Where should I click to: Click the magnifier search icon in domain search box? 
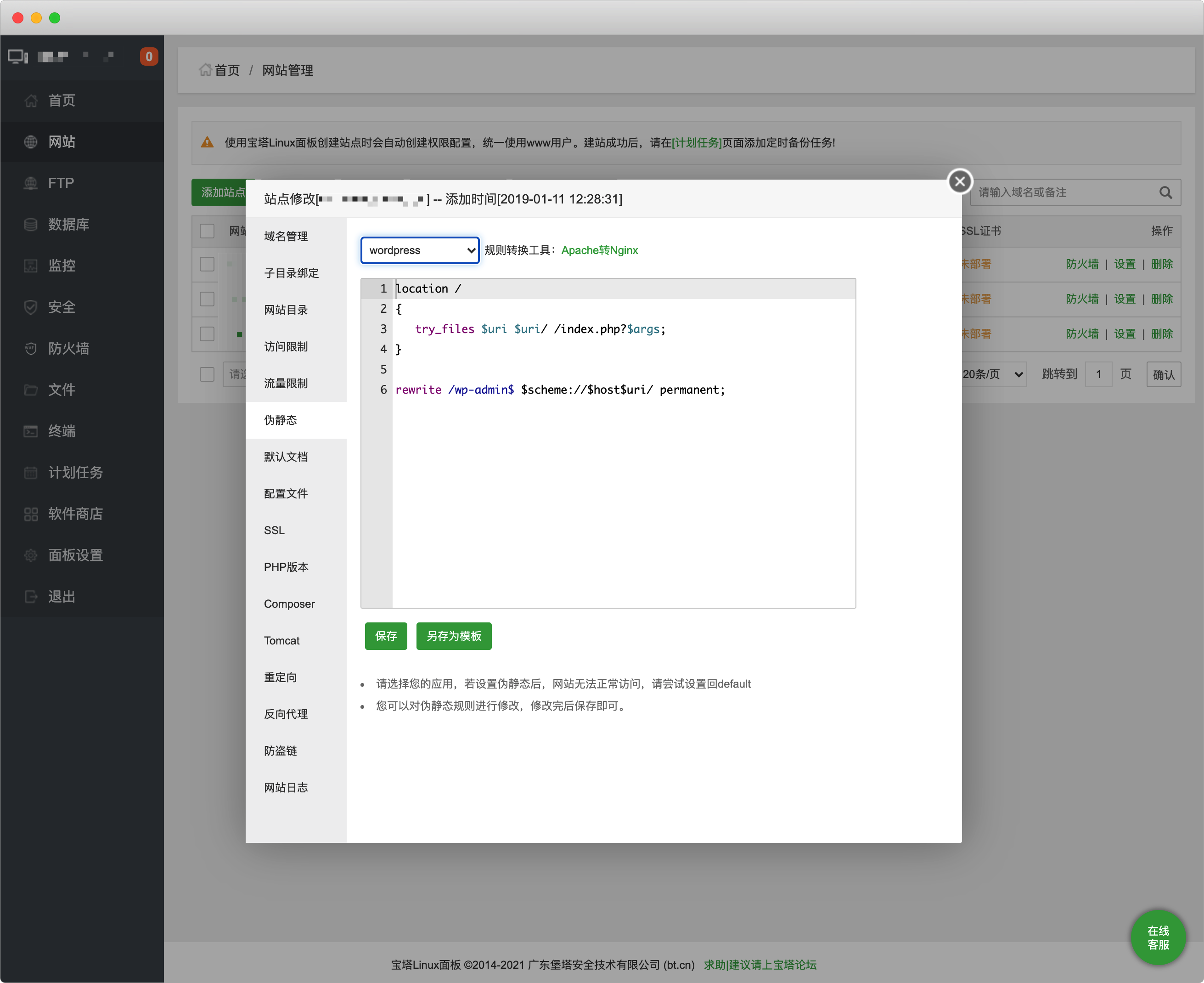tap(1165, 192)
